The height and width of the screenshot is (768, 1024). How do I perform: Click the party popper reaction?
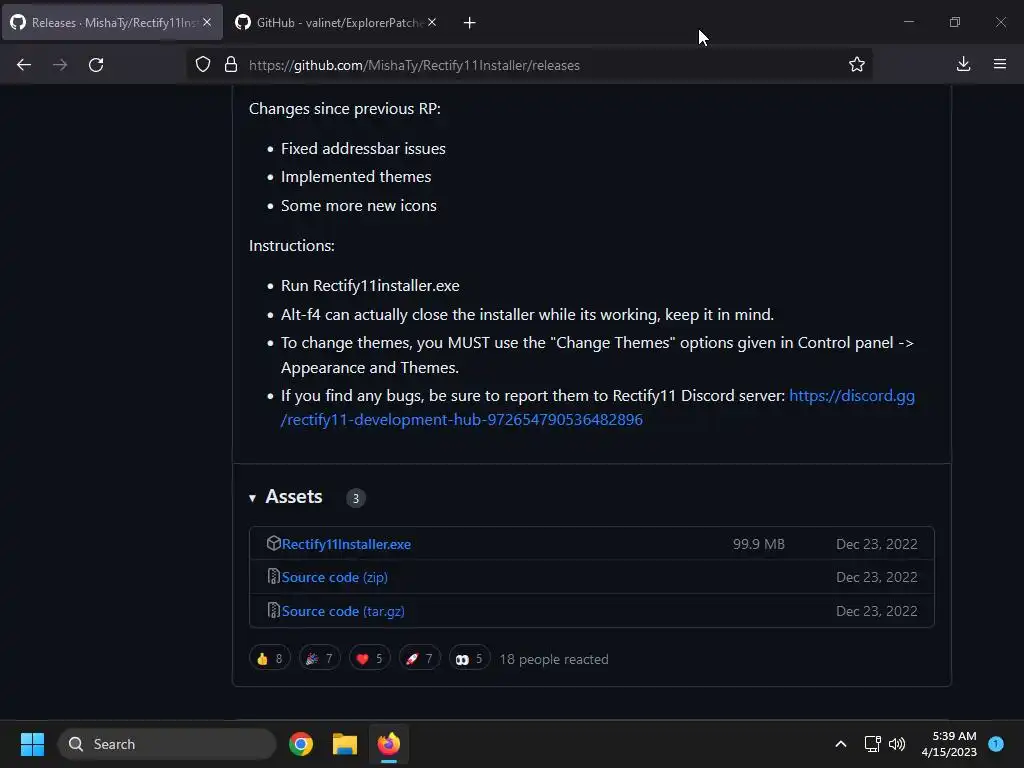click(319, 658)
